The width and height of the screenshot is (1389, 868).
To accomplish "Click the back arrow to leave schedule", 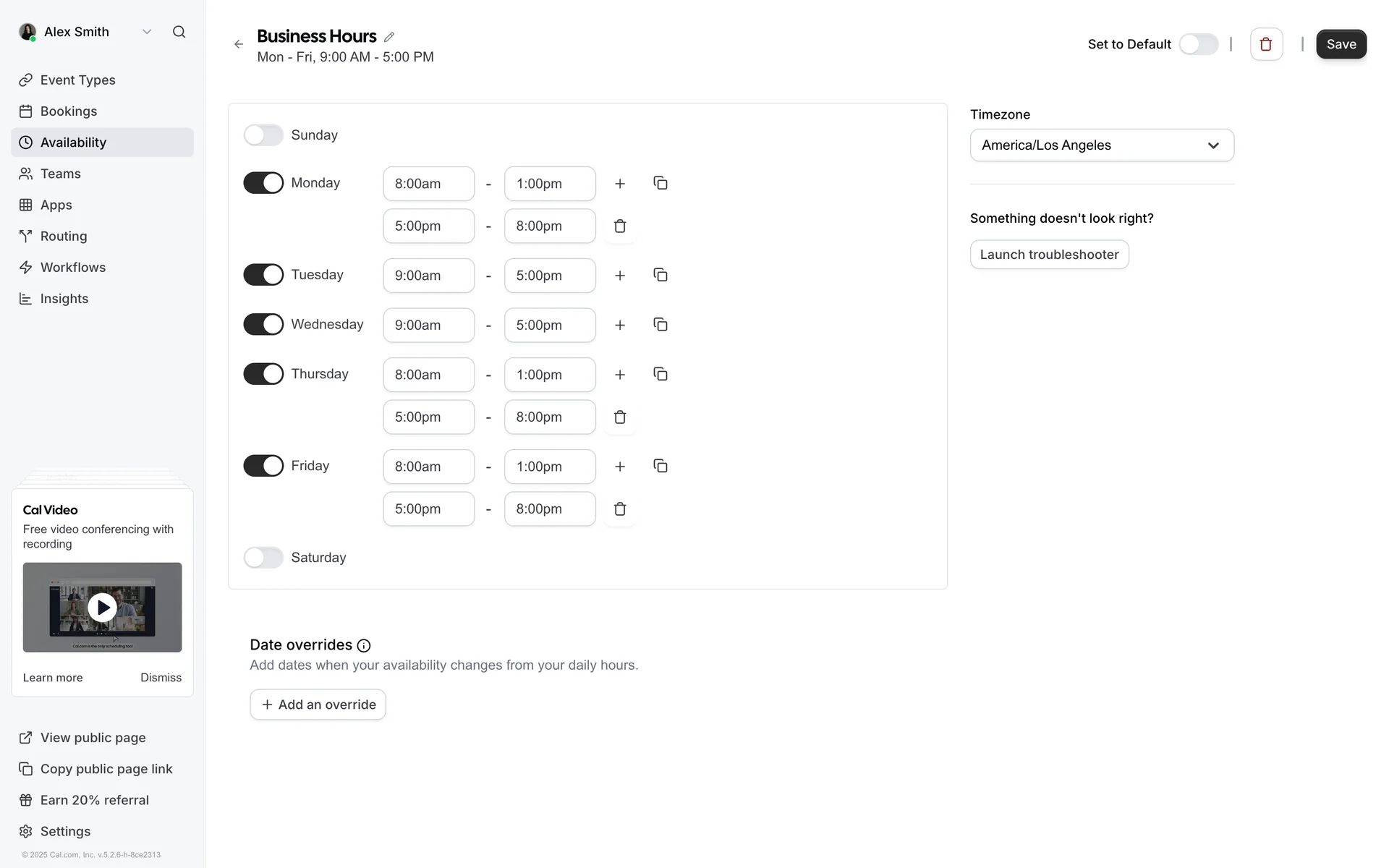I will [239, 45].
